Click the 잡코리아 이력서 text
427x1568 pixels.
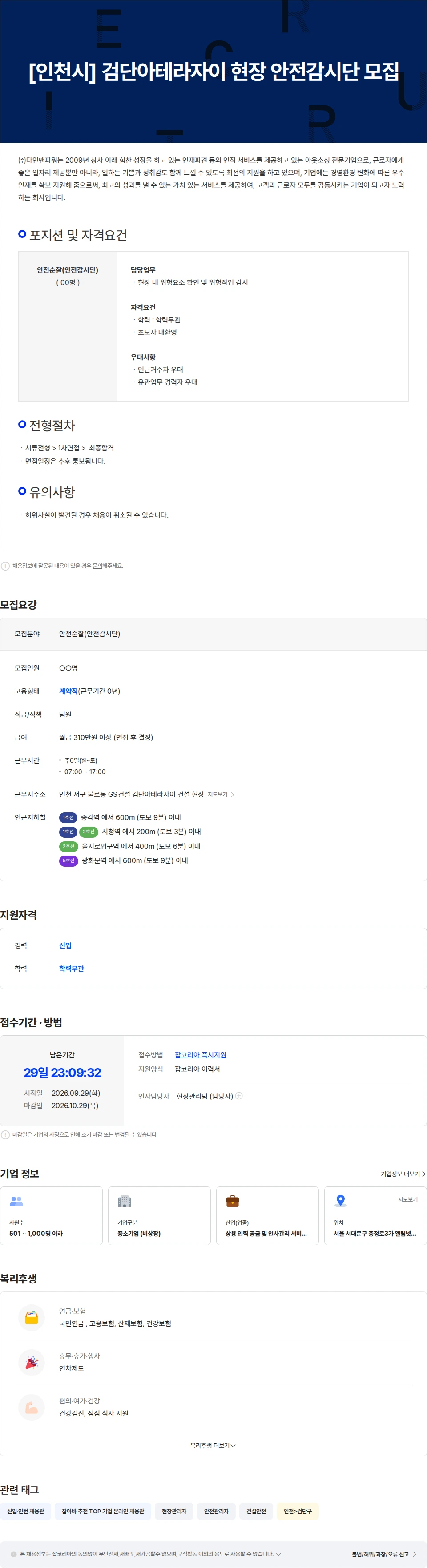click(x=197, y=1069)
